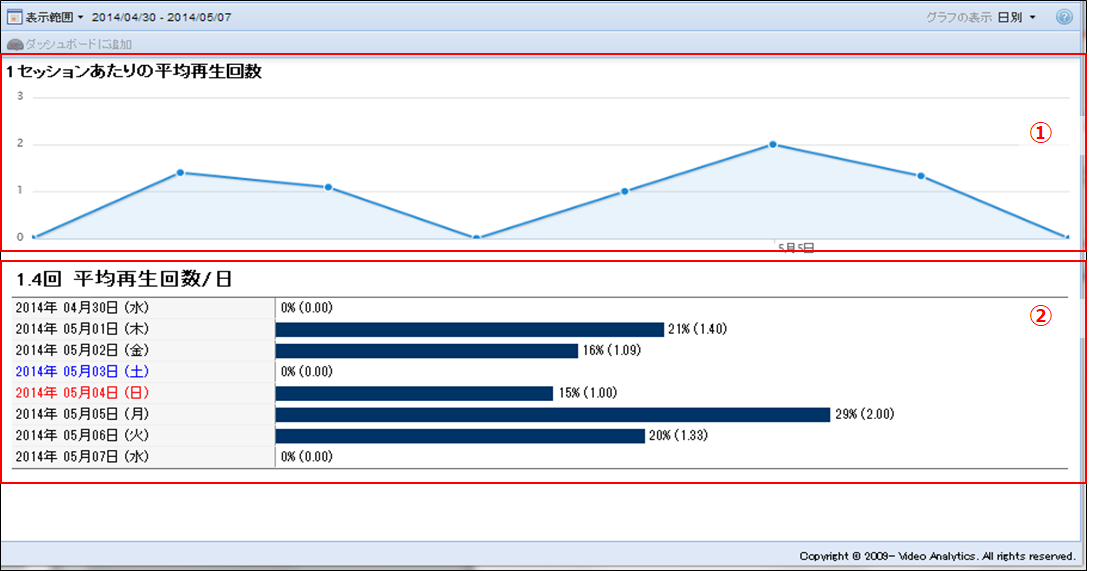The width and height of the screenshot is (1111, 571).
Task: Click the 5月5日 x-axis label
Action: coord(796,247)
